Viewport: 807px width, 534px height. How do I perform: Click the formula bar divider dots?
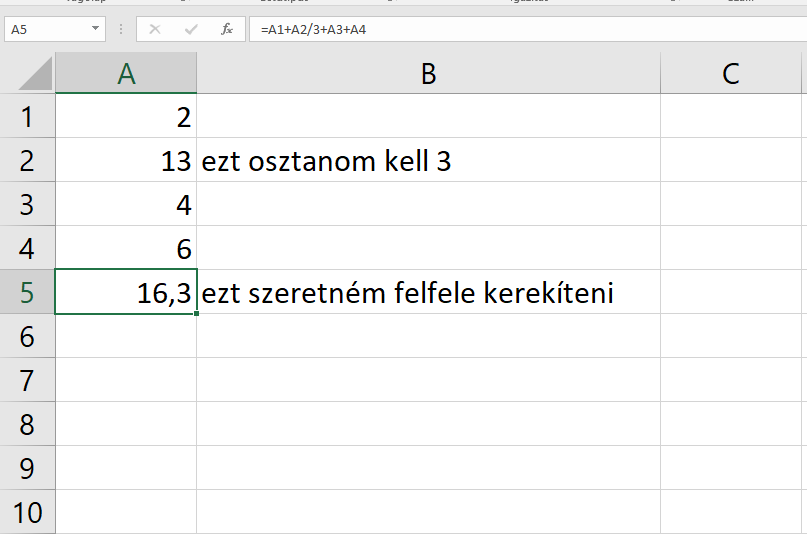(121, 29)
